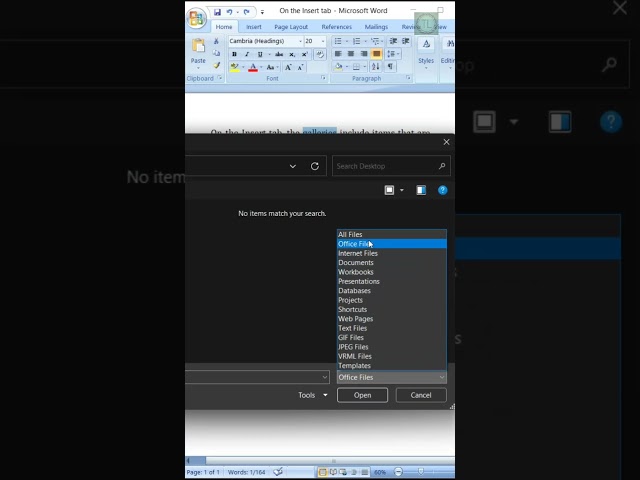Show or hide paragraph marks
This screenshot has width=640, height=480.
point(391,67)
